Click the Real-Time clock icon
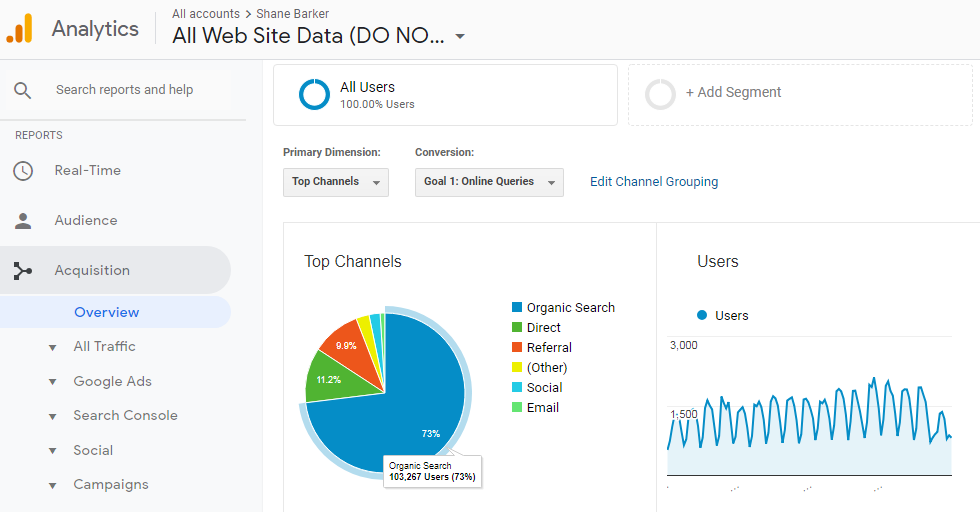 (22, 171)
